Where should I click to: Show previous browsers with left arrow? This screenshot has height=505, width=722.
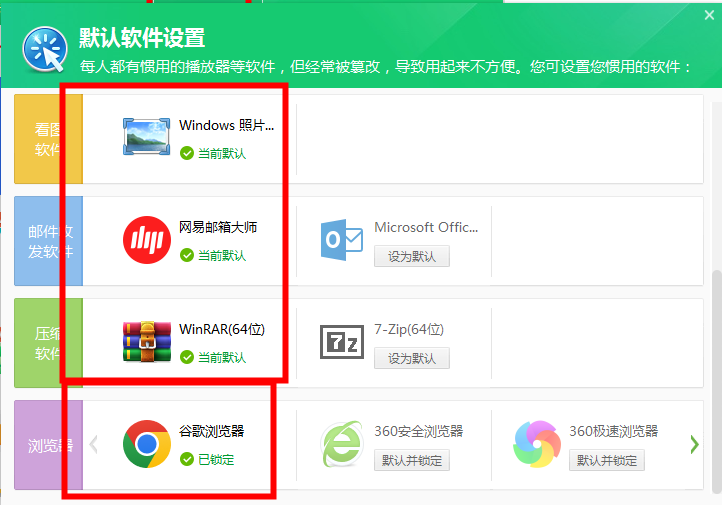(x=93, y=444)
